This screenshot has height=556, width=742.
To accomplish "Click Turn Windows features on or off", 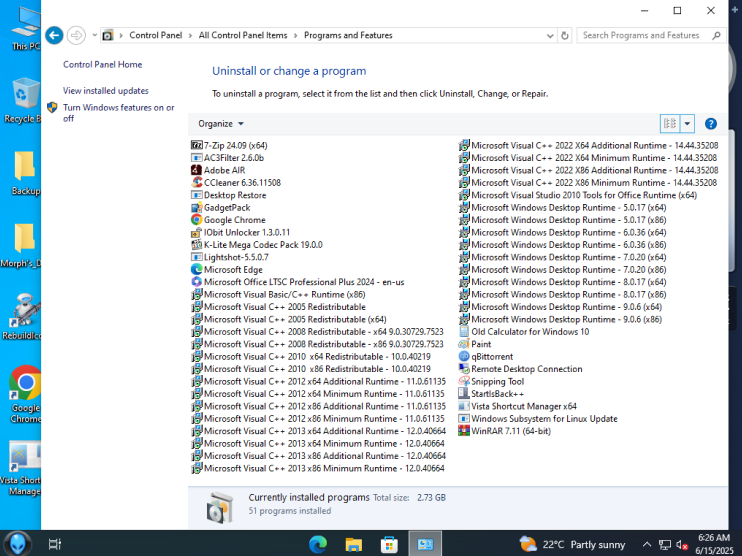I will [118, 113].
